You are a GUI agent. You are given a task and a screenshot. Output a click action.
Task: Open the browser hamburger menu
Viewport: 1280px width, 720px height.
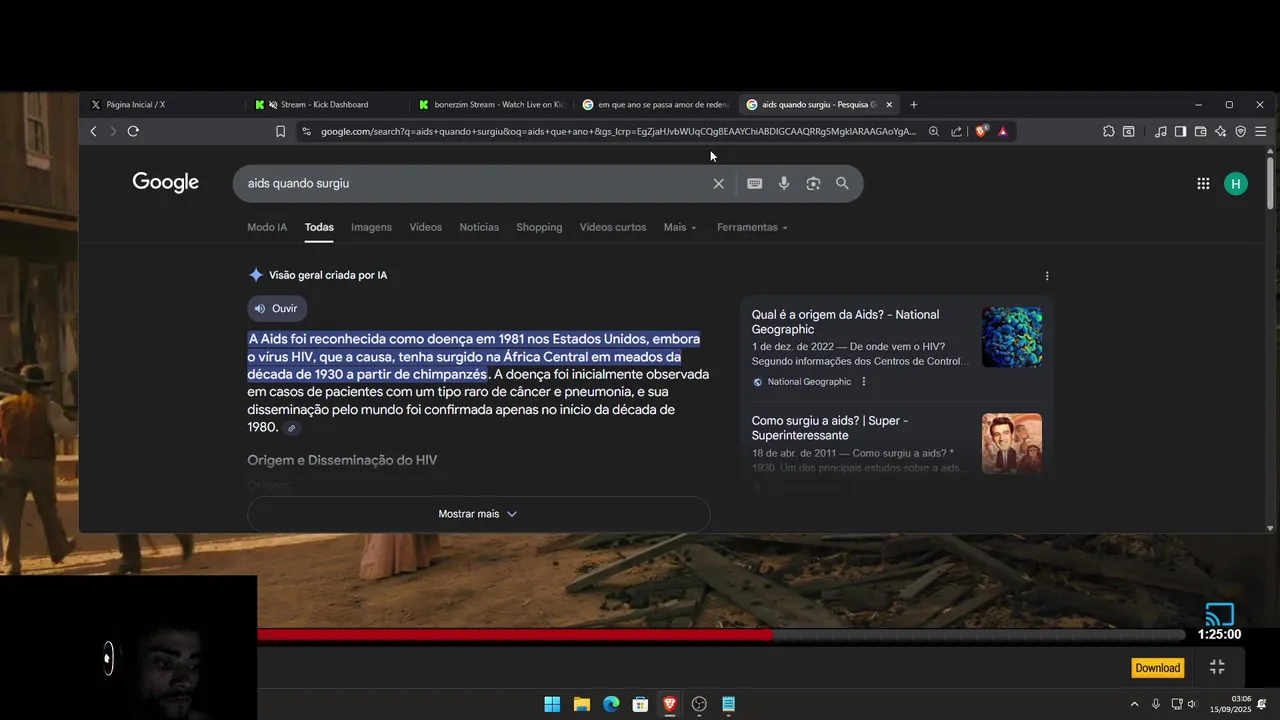(1260, 131)
